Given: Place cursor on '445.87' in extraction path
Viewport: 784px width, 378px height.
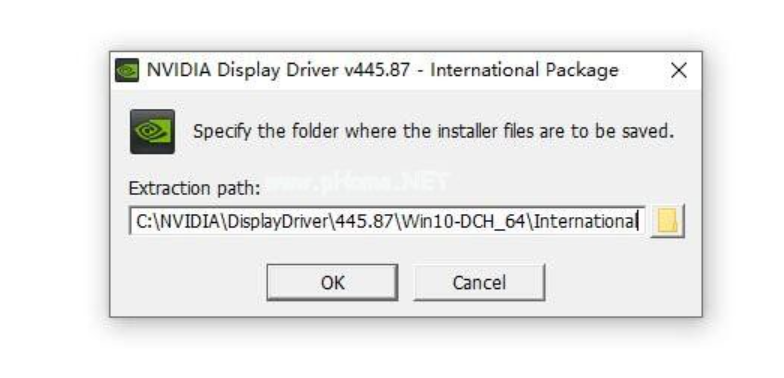Looking at the screenshot, I should pos(364,220).
